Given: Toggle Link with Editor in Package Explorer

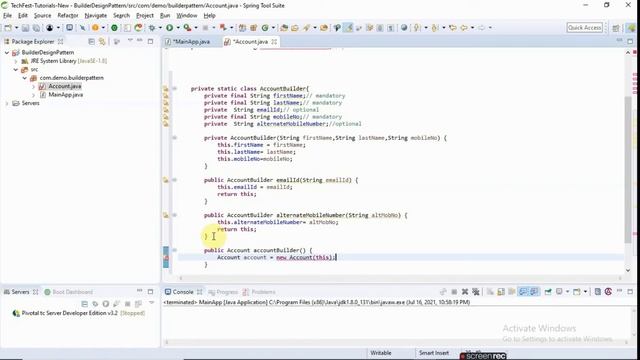Looking at the screenshot, I should 102,42.
